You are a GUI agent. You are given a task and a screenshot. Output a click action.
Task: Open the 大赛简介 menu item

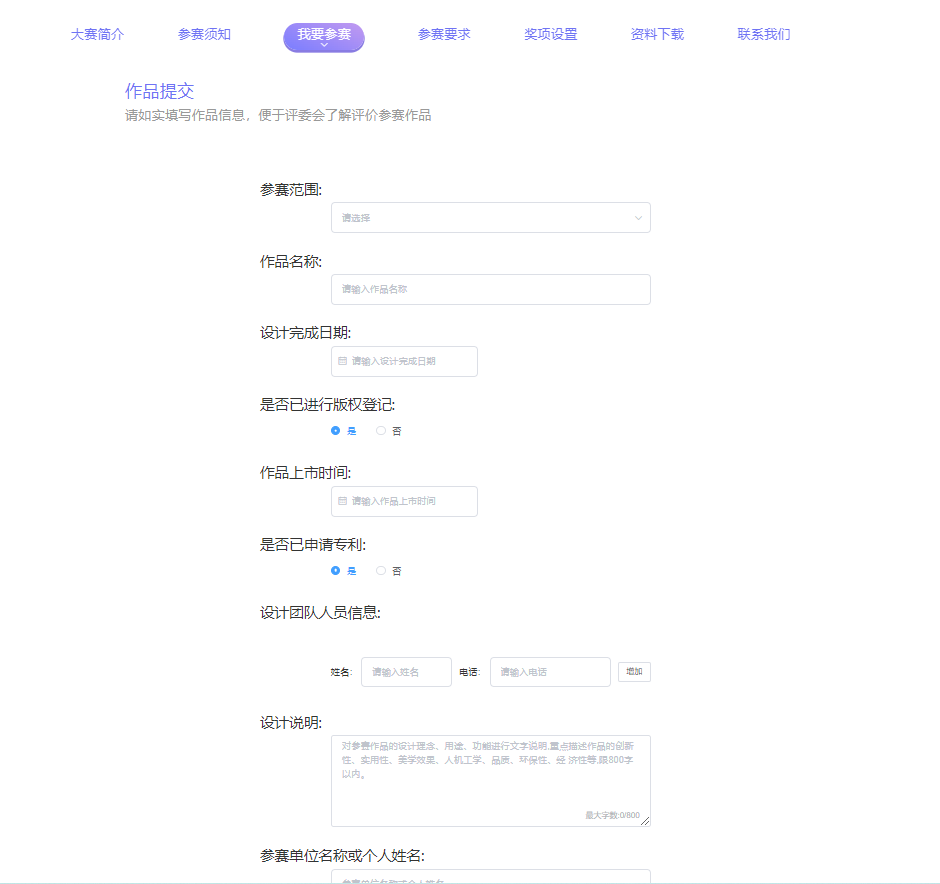(97, 34)
